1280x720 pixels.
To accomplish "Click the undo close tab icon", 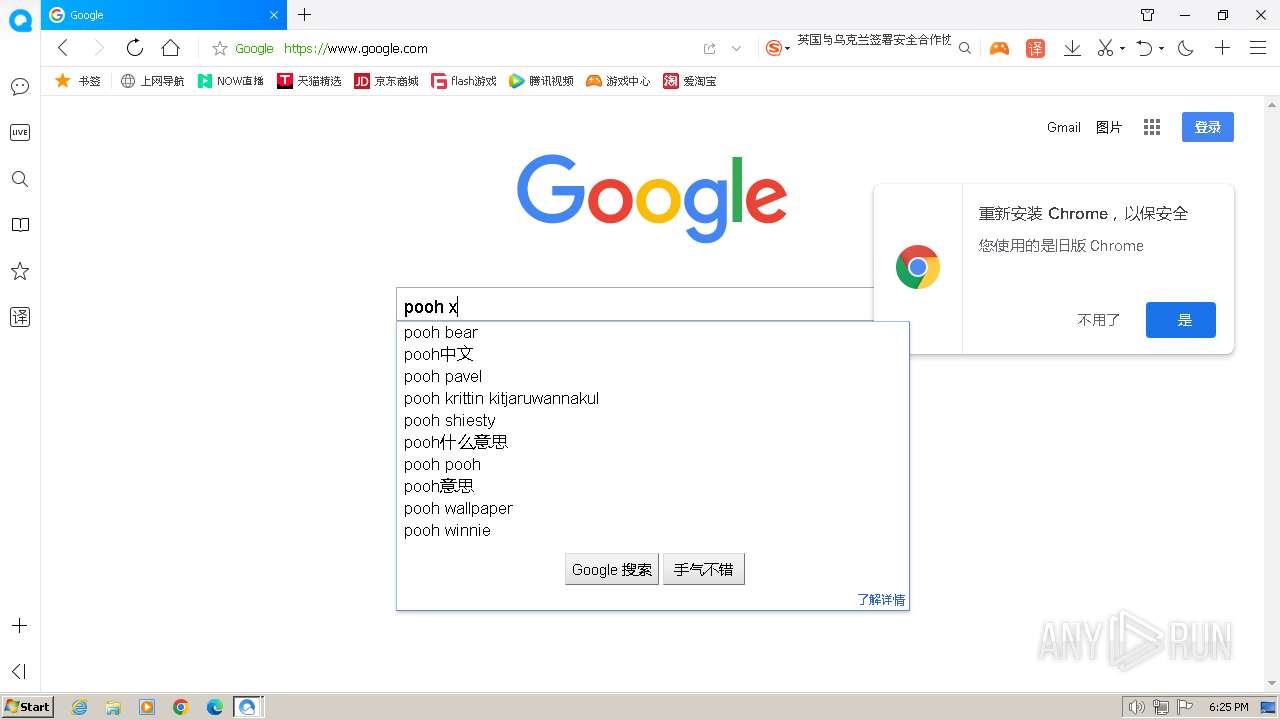I will (x=1146, y=48).
